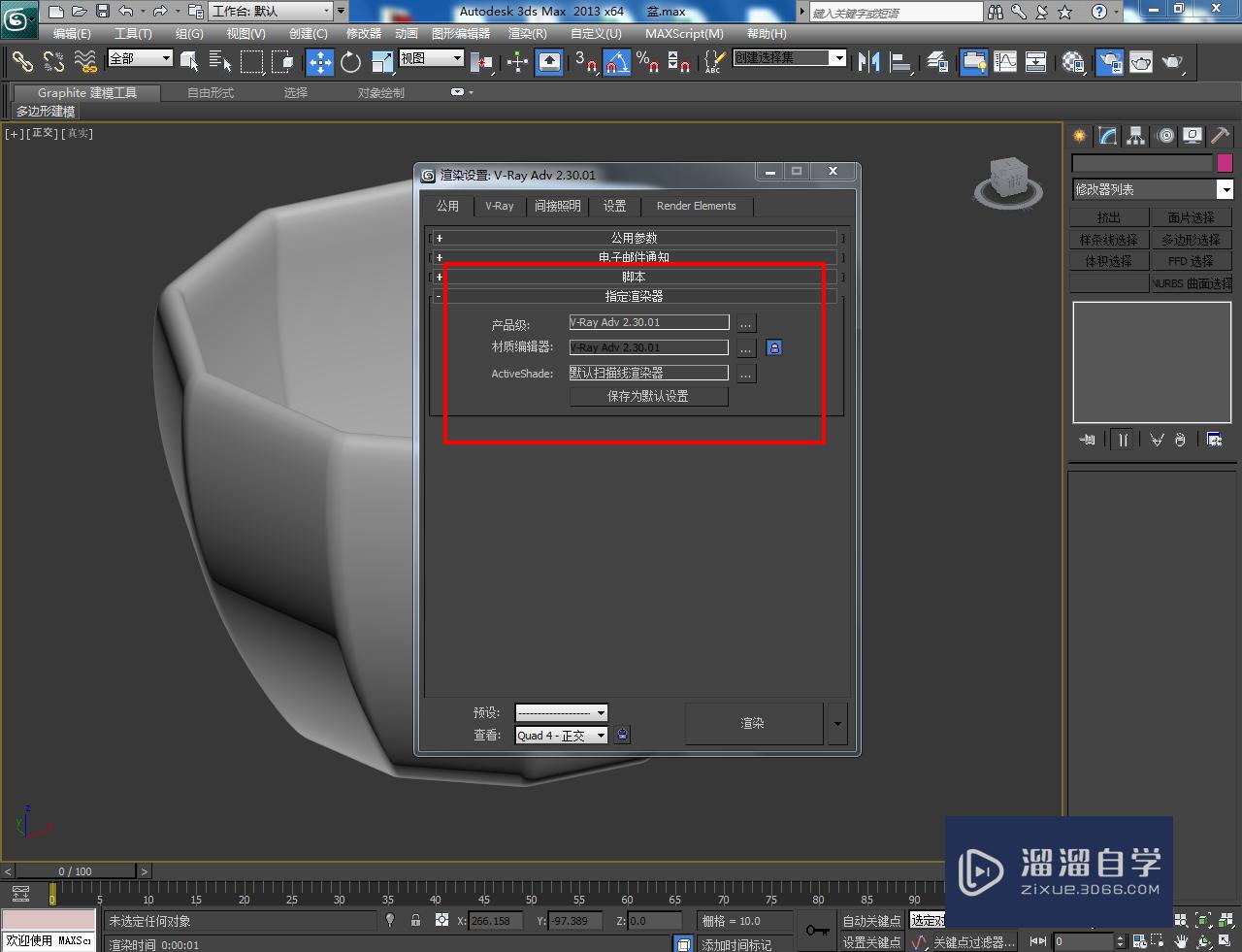
Task: Activate the Select and Scale tool
Action: pyautogui.click(x=382, y=62)
